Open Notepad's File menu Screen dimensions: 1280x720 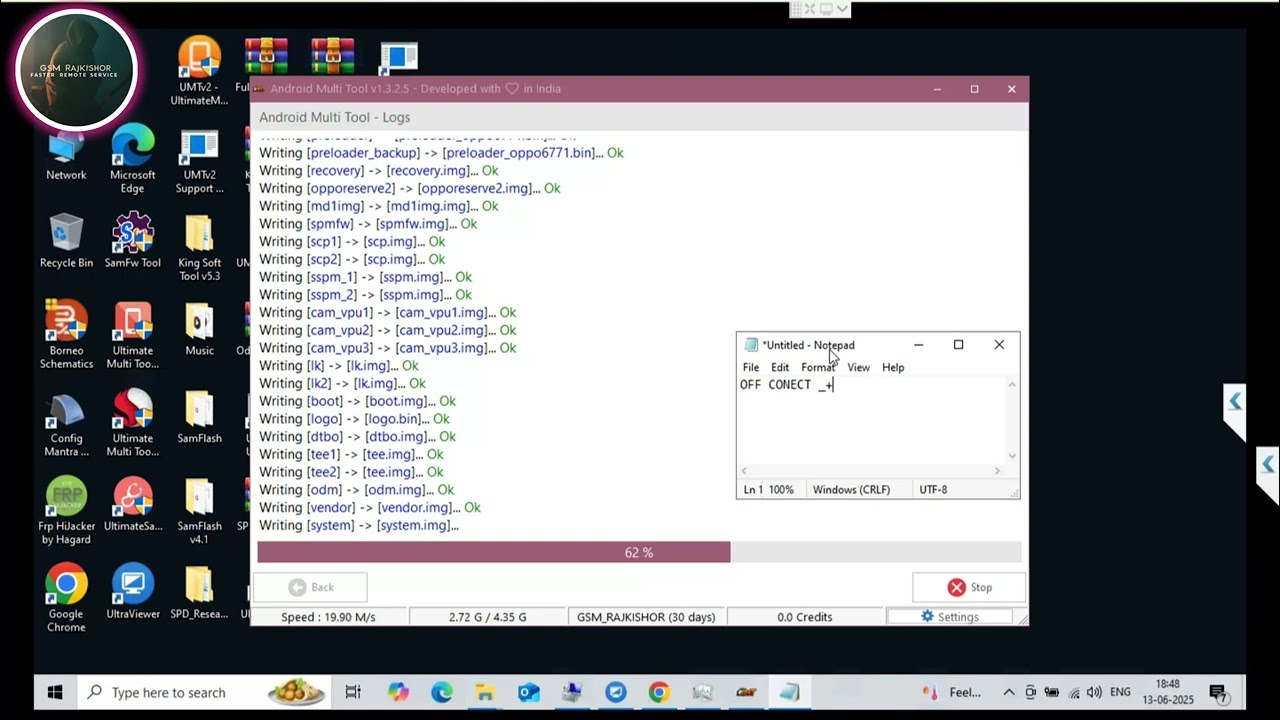pyautogui.click(x=751, y=367)
